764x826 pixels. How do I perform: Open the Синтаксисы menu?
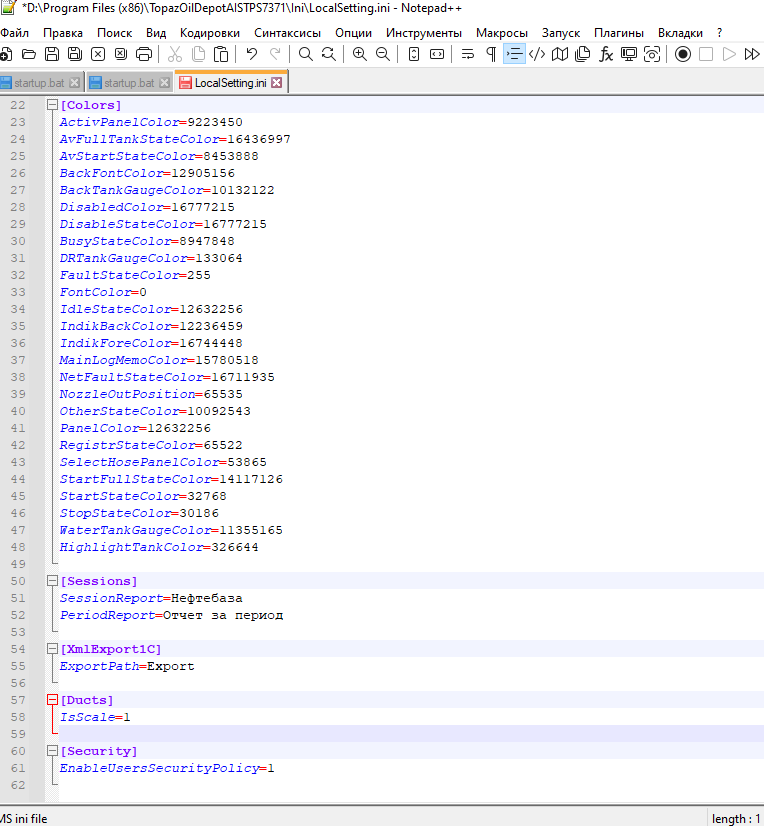pos(287,33)
